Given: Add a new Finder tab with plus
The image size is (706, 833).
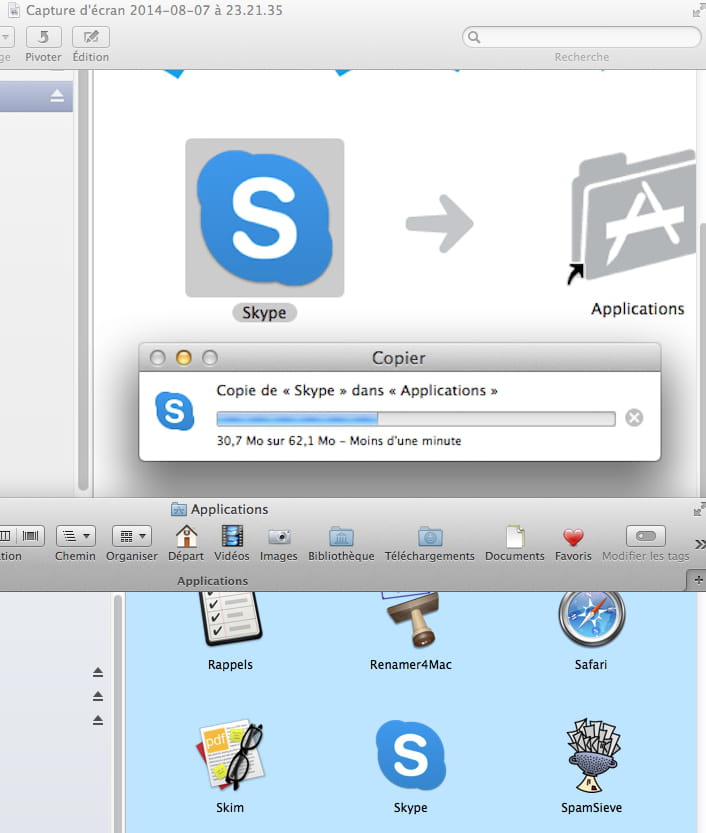Looking at the screenshot, I should (698, 580).
